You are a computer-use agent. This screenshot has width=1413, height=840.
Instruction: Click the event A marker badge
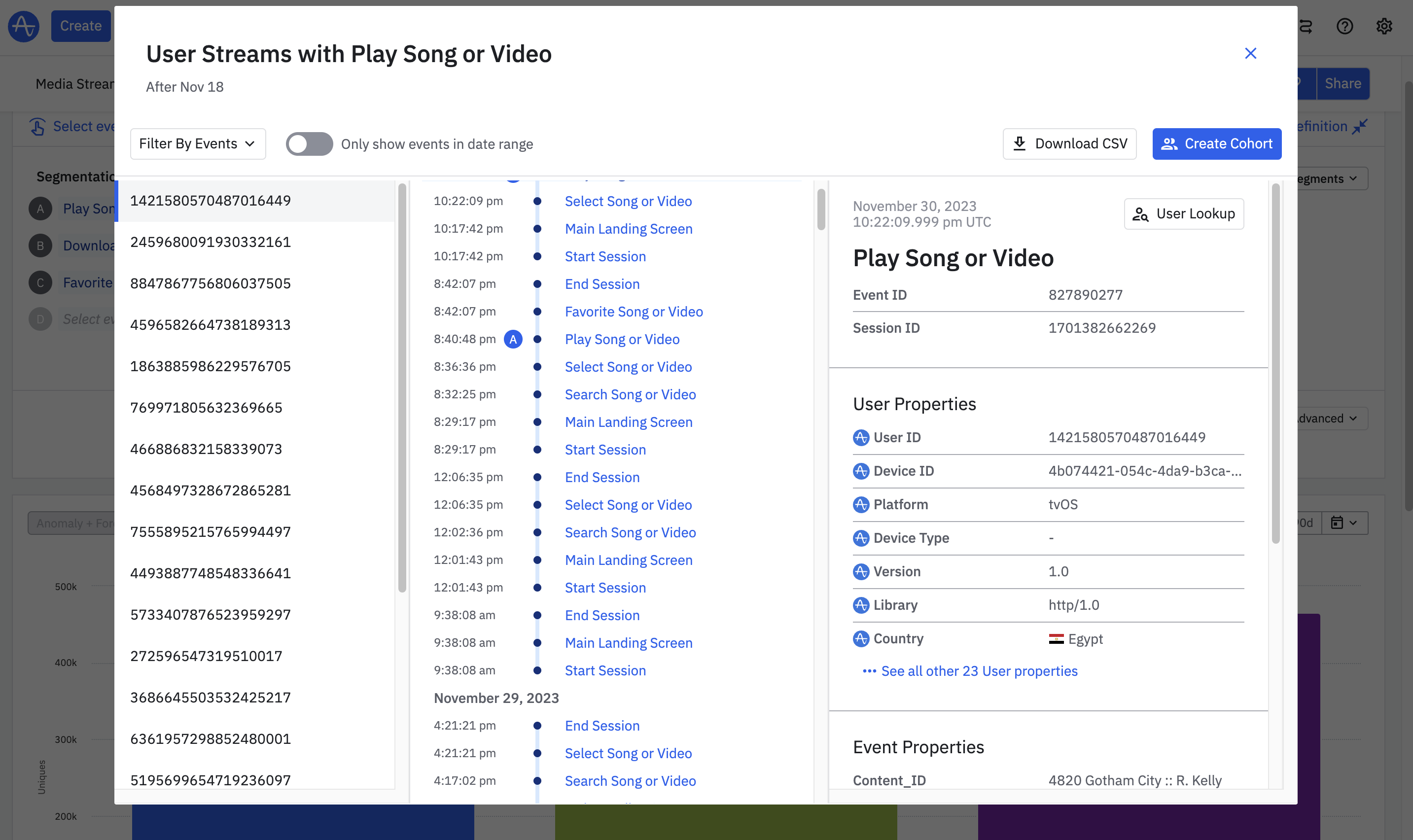(513, 339)
